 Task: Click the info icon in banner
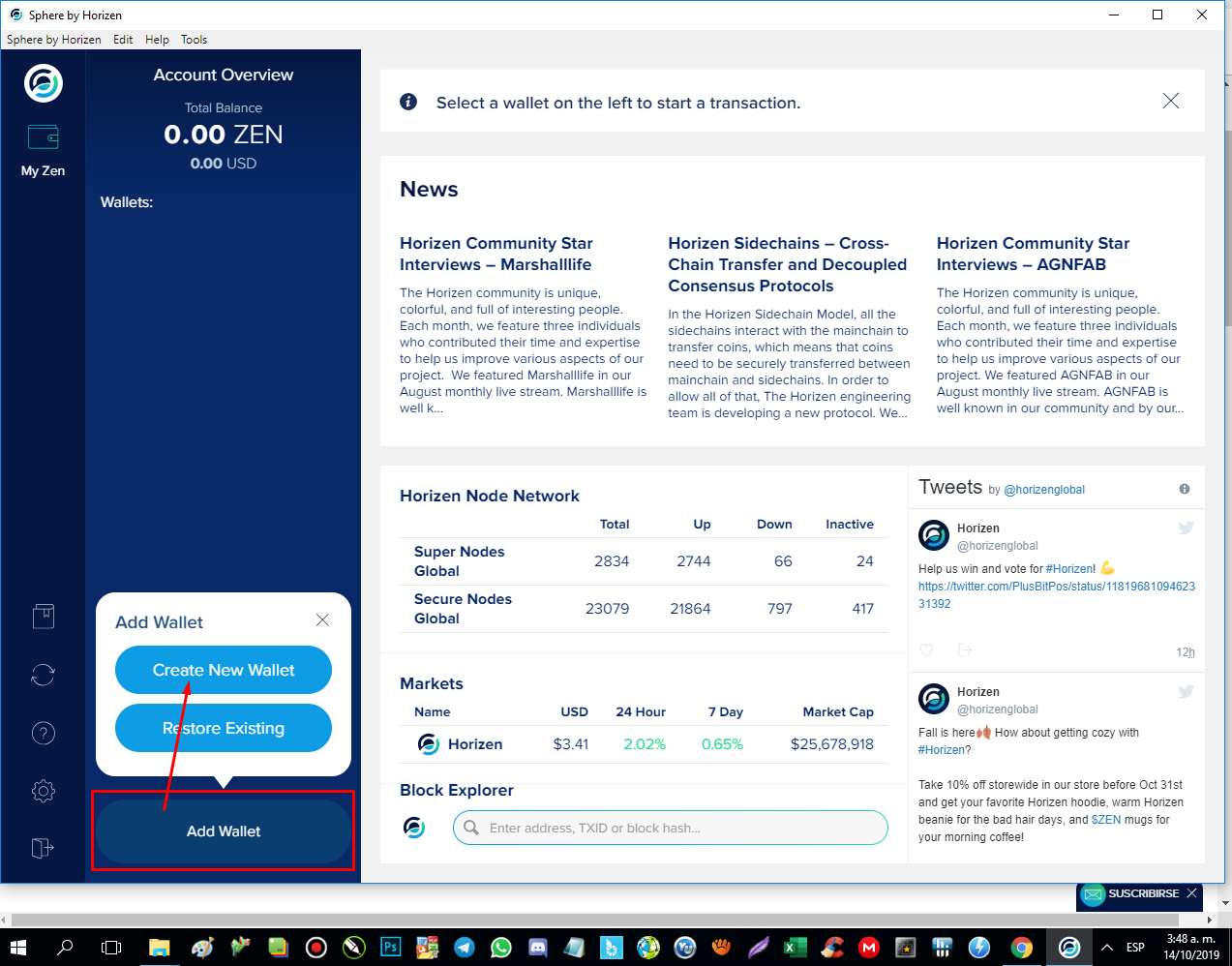click(408, 102)
